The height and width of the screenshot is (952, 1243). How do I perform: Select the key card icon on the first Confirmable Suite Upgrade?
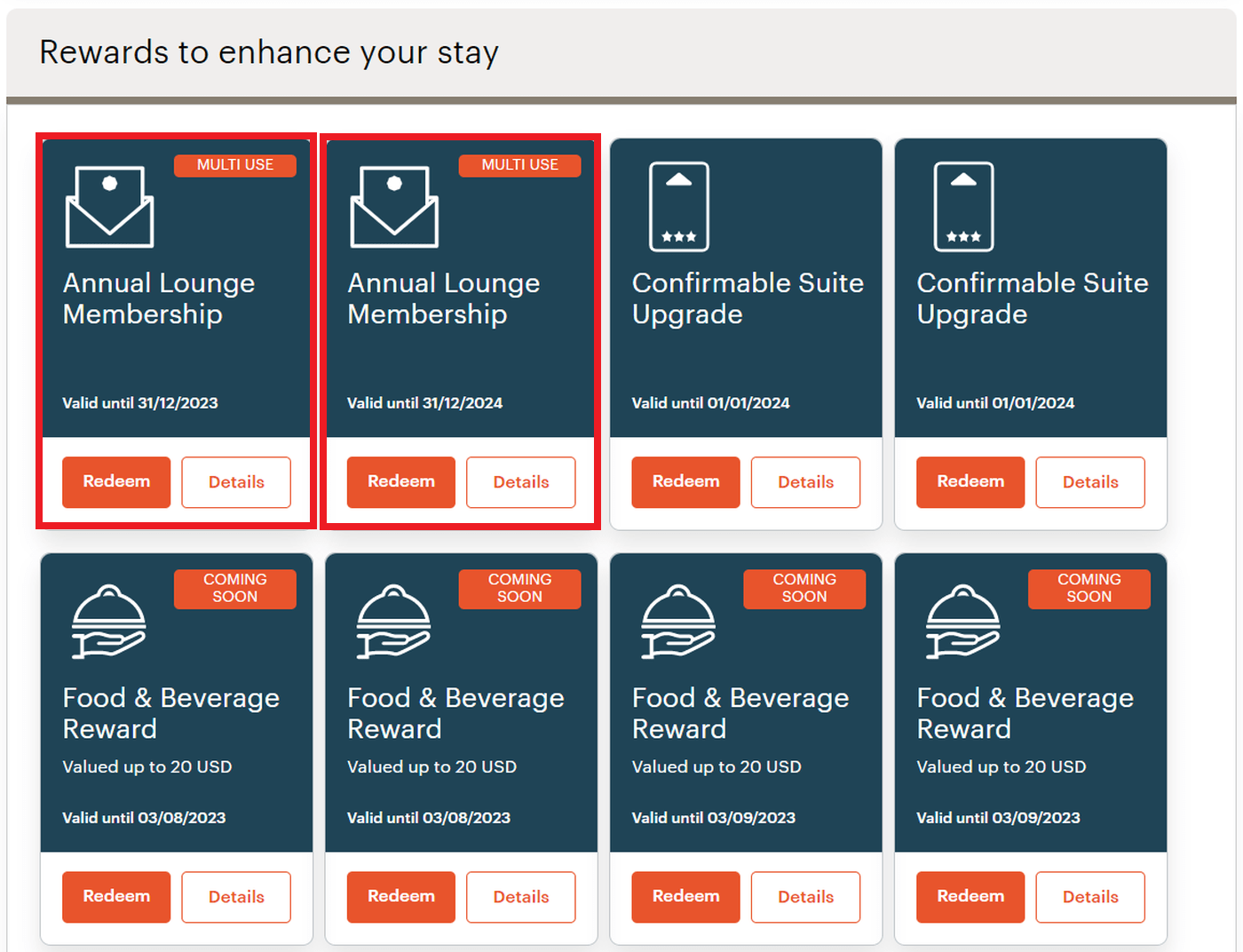tap(679, 206)
